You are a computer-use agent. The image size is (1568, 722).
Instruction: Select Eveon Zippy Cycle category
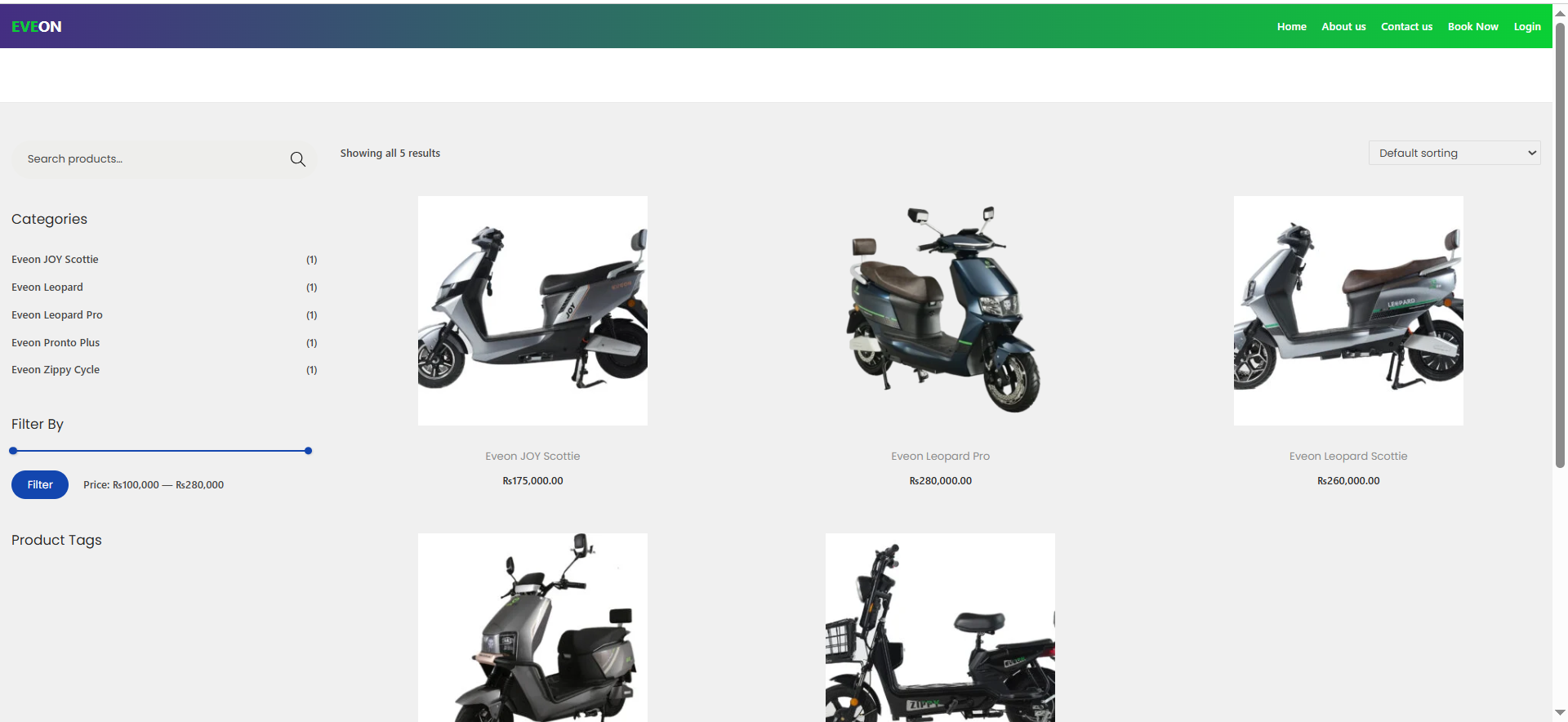coord(56,370)
